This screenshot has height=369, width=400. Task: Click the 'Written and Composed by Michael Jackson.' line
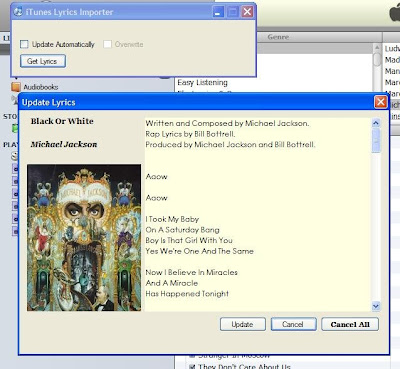[x=227, y=123]
